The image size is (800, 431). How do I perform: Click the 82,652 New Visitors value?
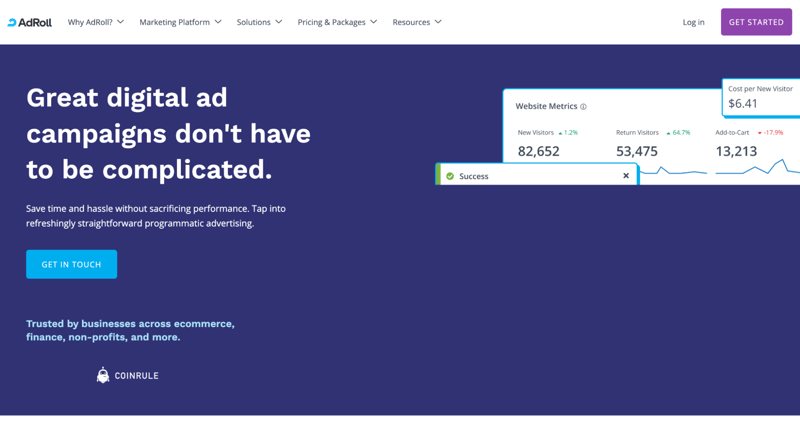pyautogui.click(x=538, y=151)
